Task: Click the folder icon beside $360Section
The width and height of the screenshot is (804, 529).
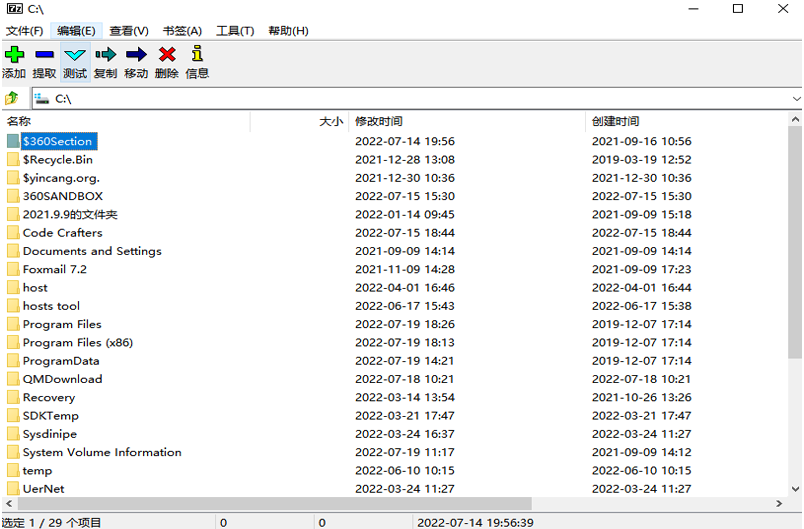Action: click(x=13, y=141)
